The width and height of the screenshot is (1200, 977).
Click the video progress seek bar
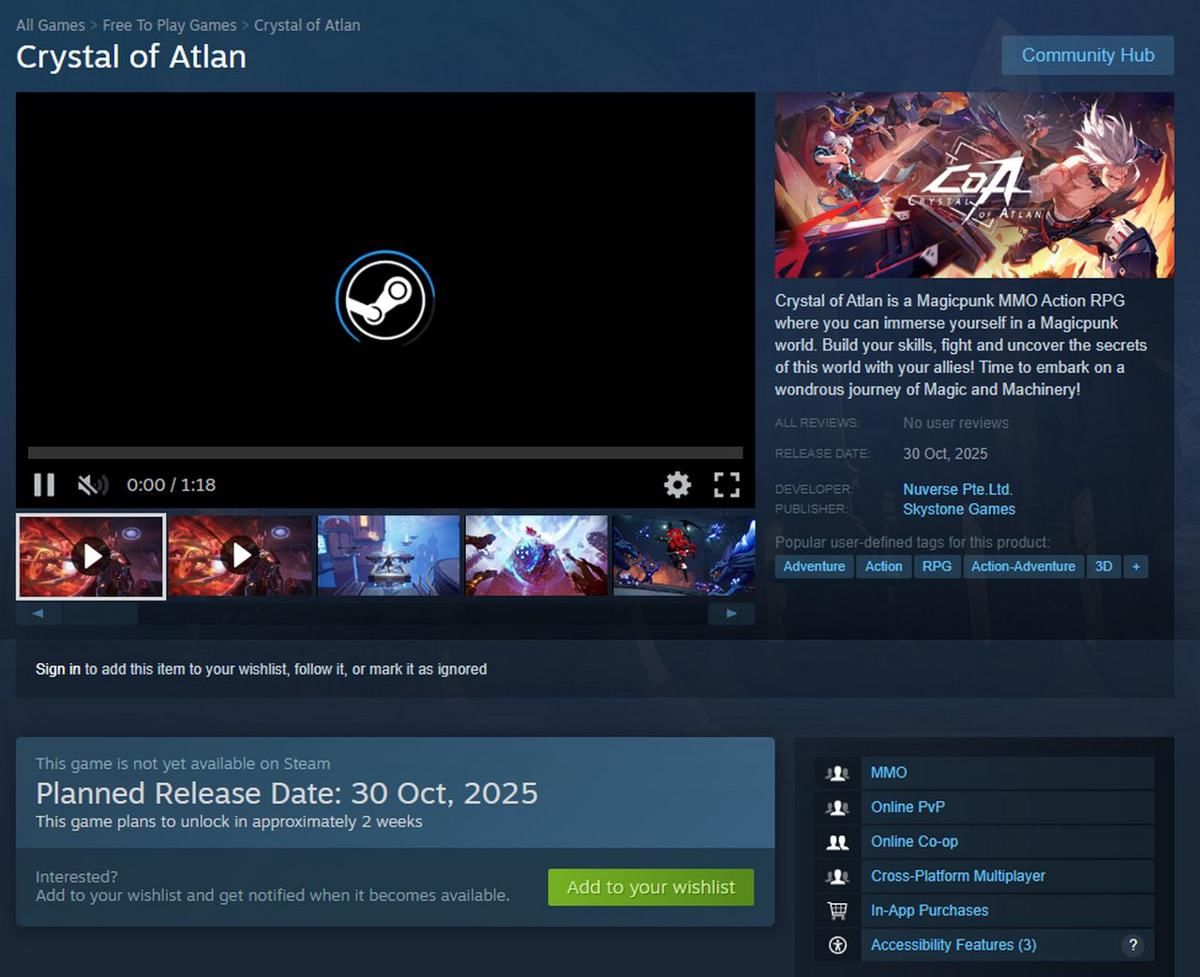coord(385,453)
